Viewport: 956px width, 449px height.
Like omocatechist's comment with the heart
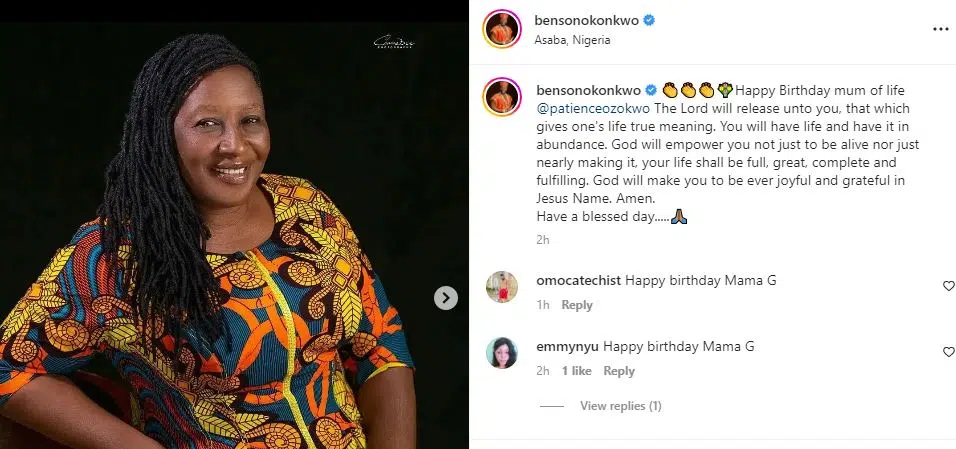click(948, 286)
